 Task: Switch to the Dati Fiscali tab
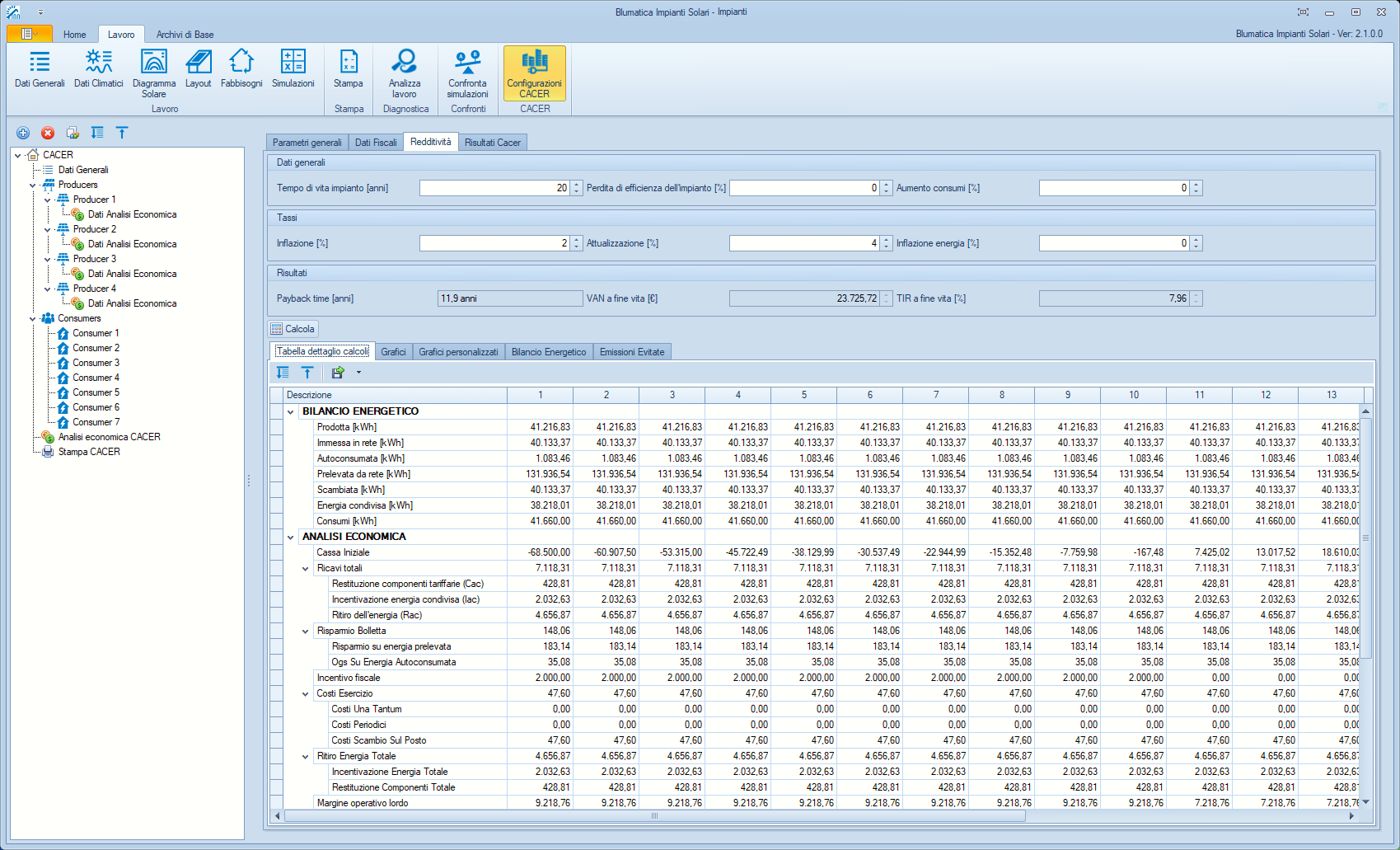click(376, 143)
